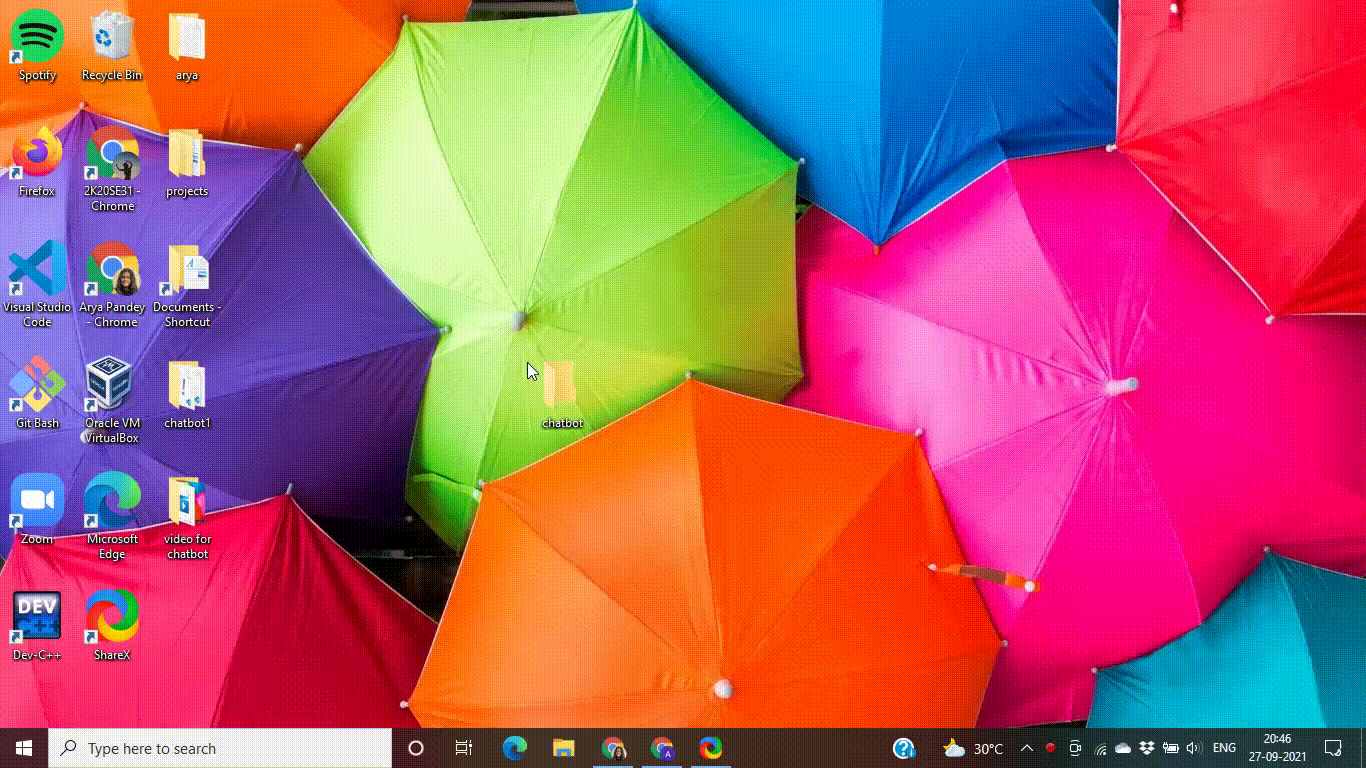Open the Dropbox tray icon

[1145, 748]
